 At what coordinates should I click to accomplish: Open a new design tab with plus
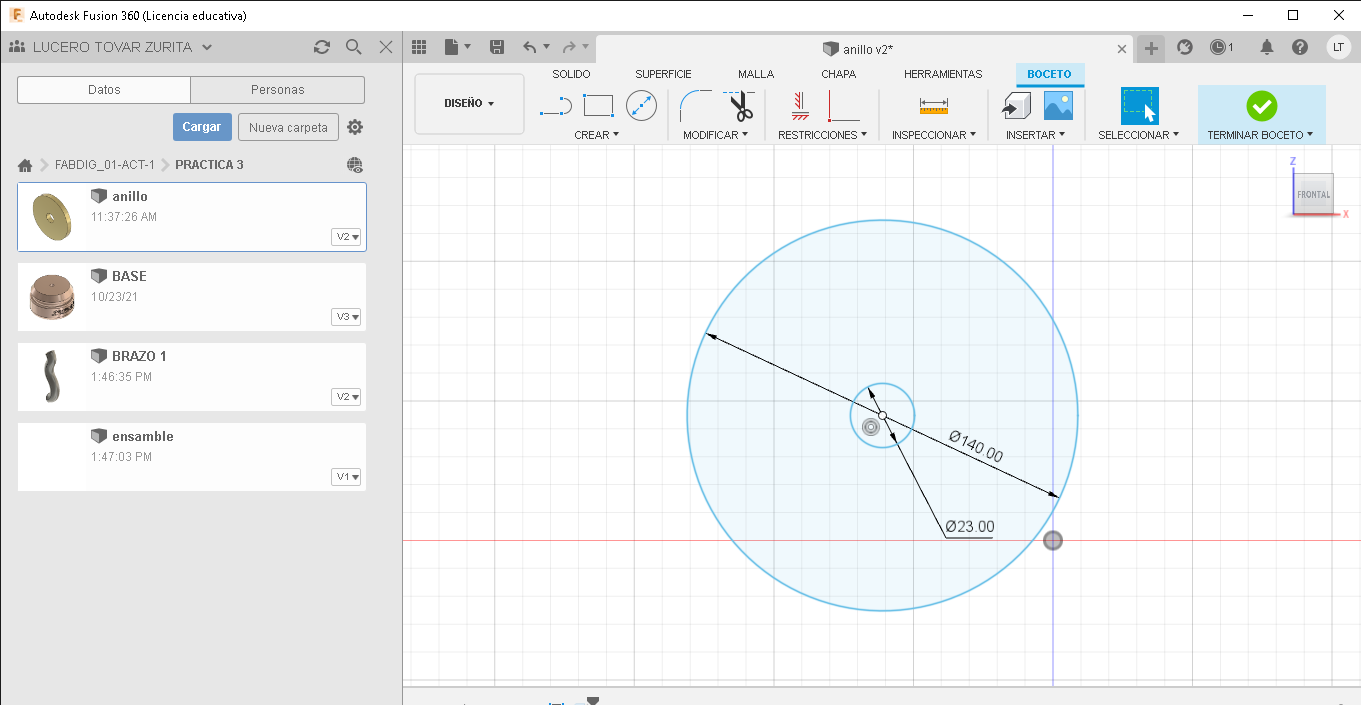1152,47
